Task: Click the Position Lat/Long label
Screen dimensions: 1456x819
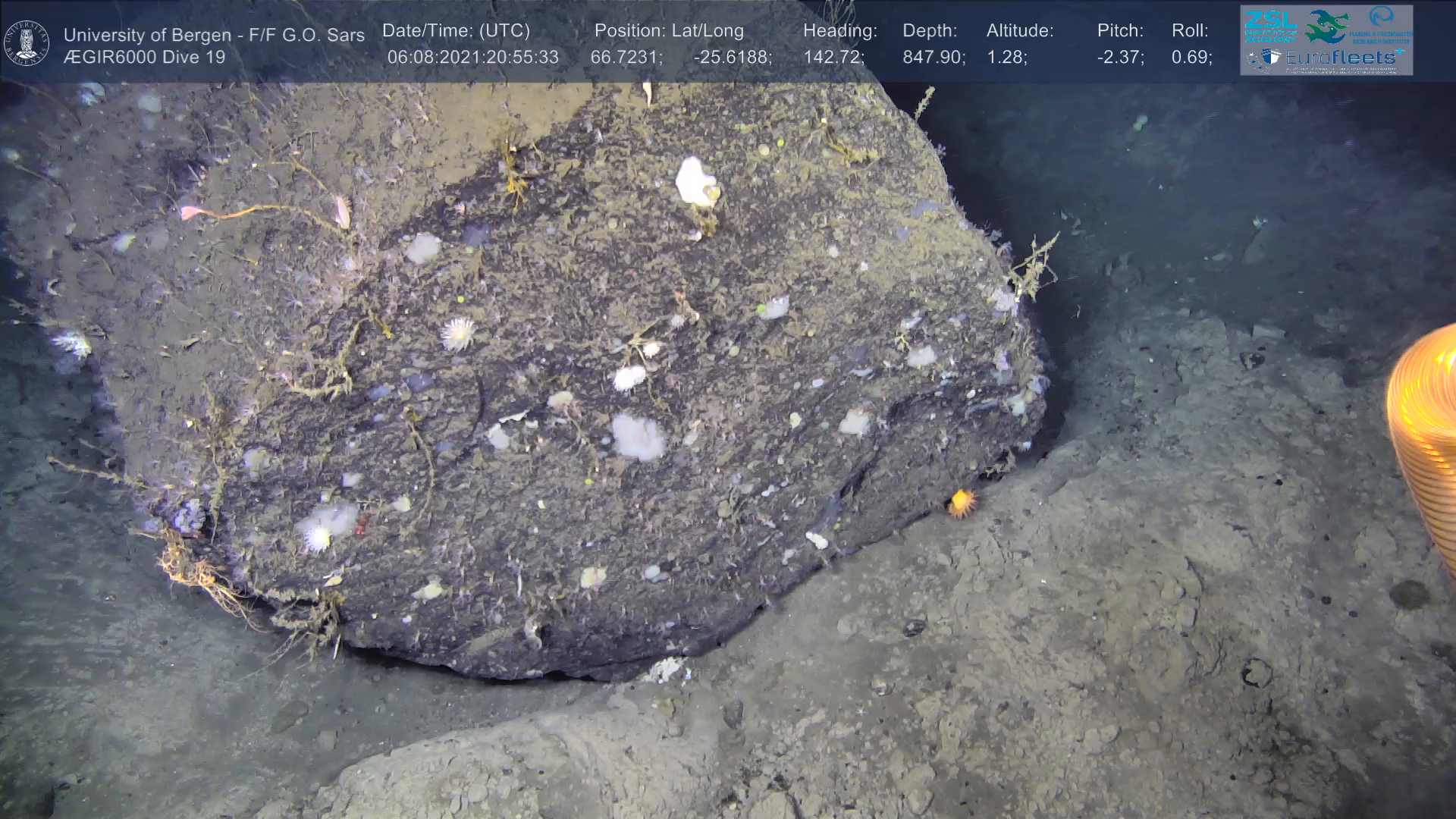Action: pos(669,31)
